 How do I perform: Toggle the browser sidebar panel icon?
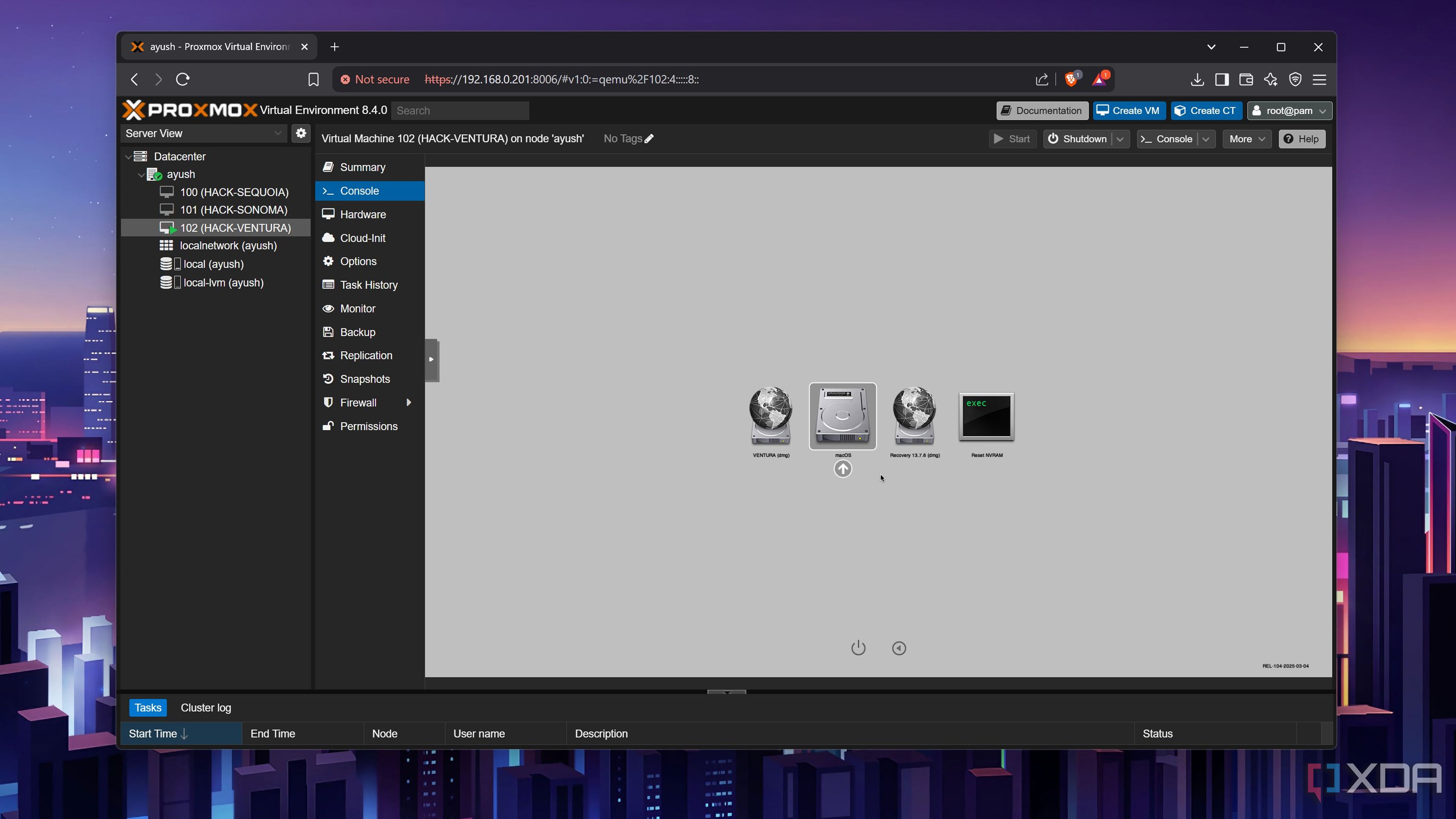tap(1221, 79)
